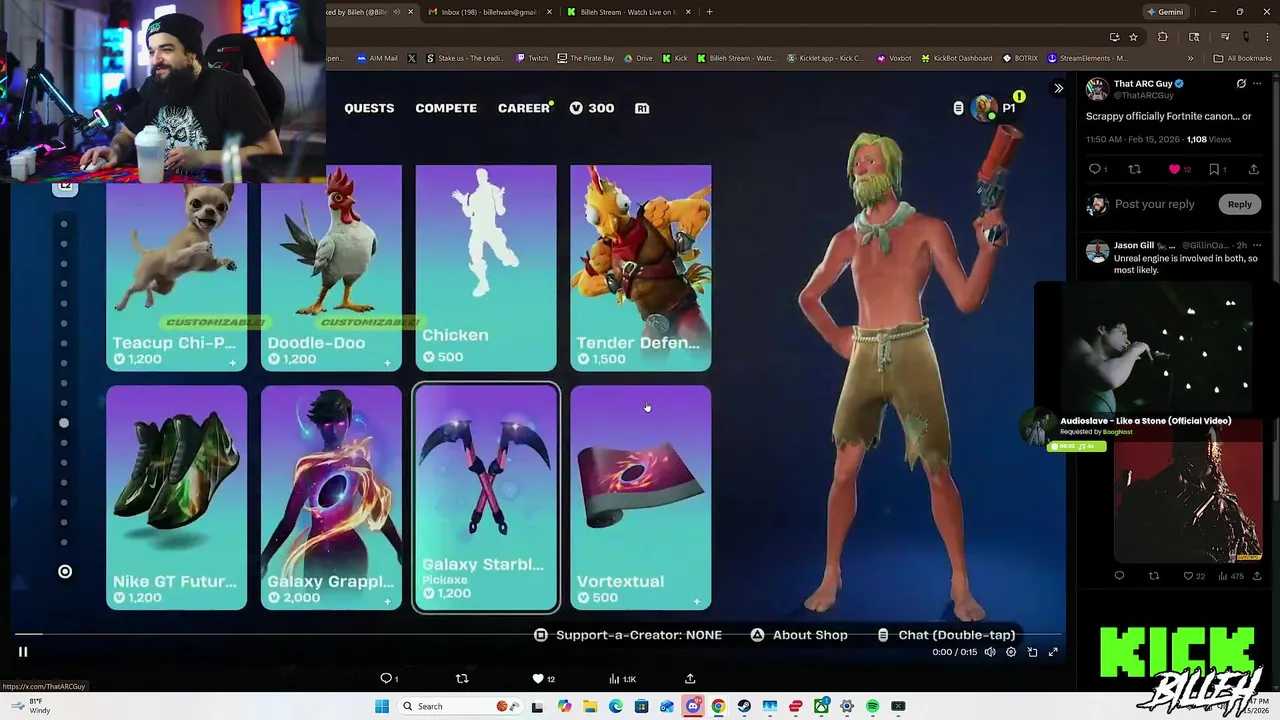The image size is (1280, 720).
Task: Open Jason Gill's profile name
Action: click(x=1133, y=245)
